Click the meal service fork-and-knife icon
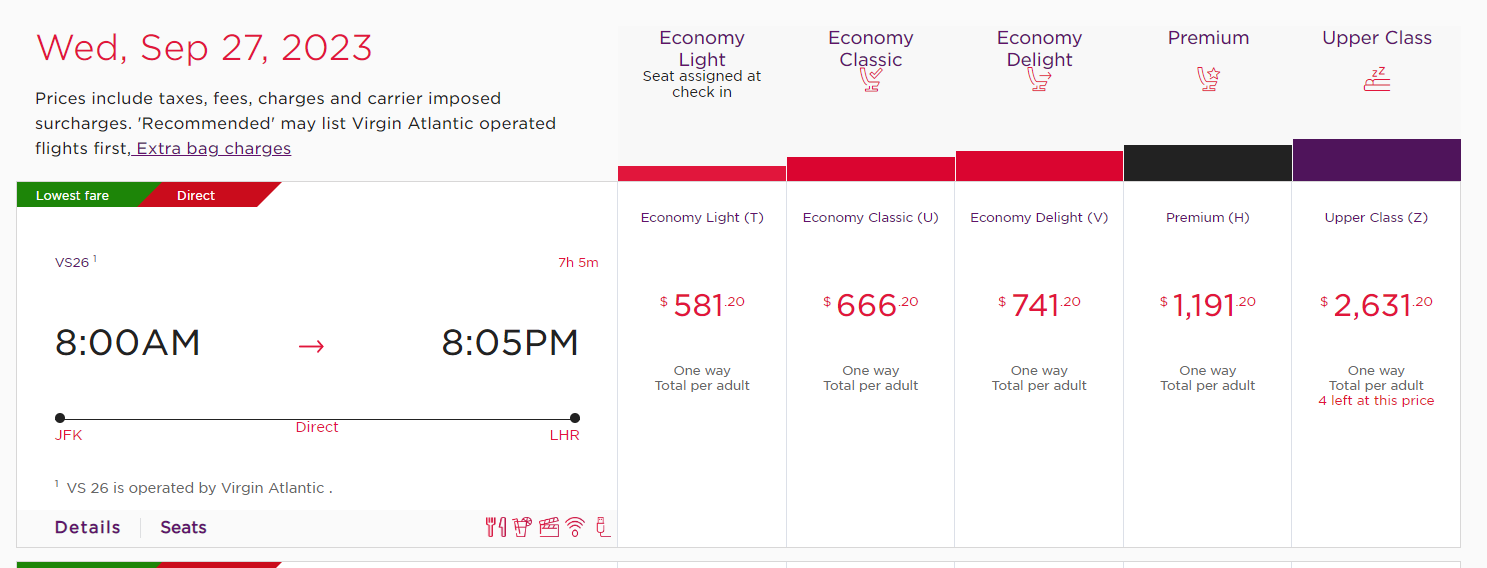Screen dimensions: 1487x568 [496, 527]
